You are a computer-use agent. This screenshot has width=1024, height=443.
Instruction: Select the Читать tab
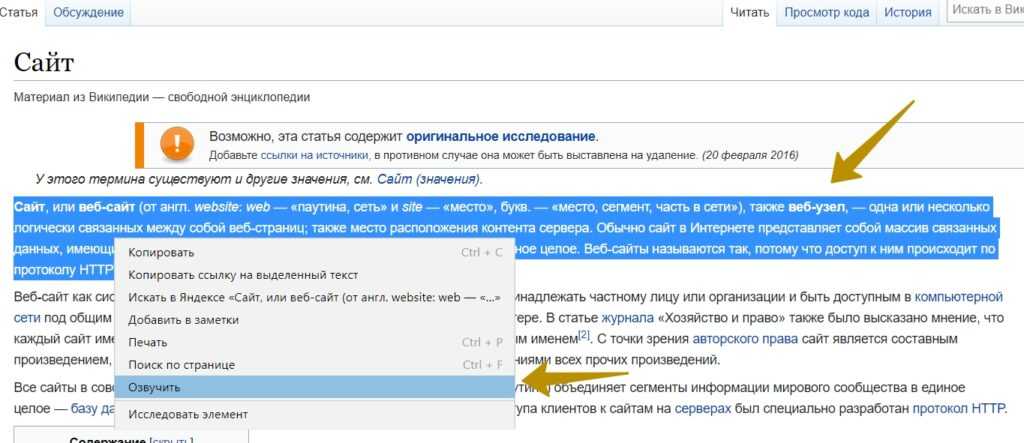[x=749, y=13]
